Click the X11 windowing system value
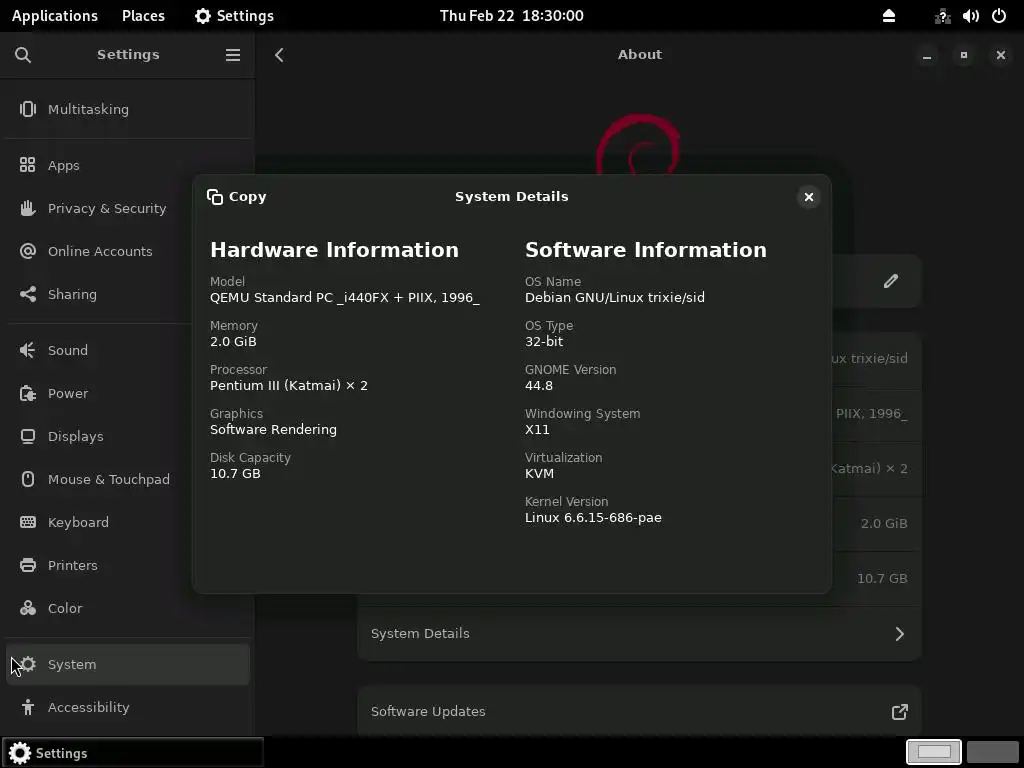This screenshot has width=1024, height=768. coord(537,430)
